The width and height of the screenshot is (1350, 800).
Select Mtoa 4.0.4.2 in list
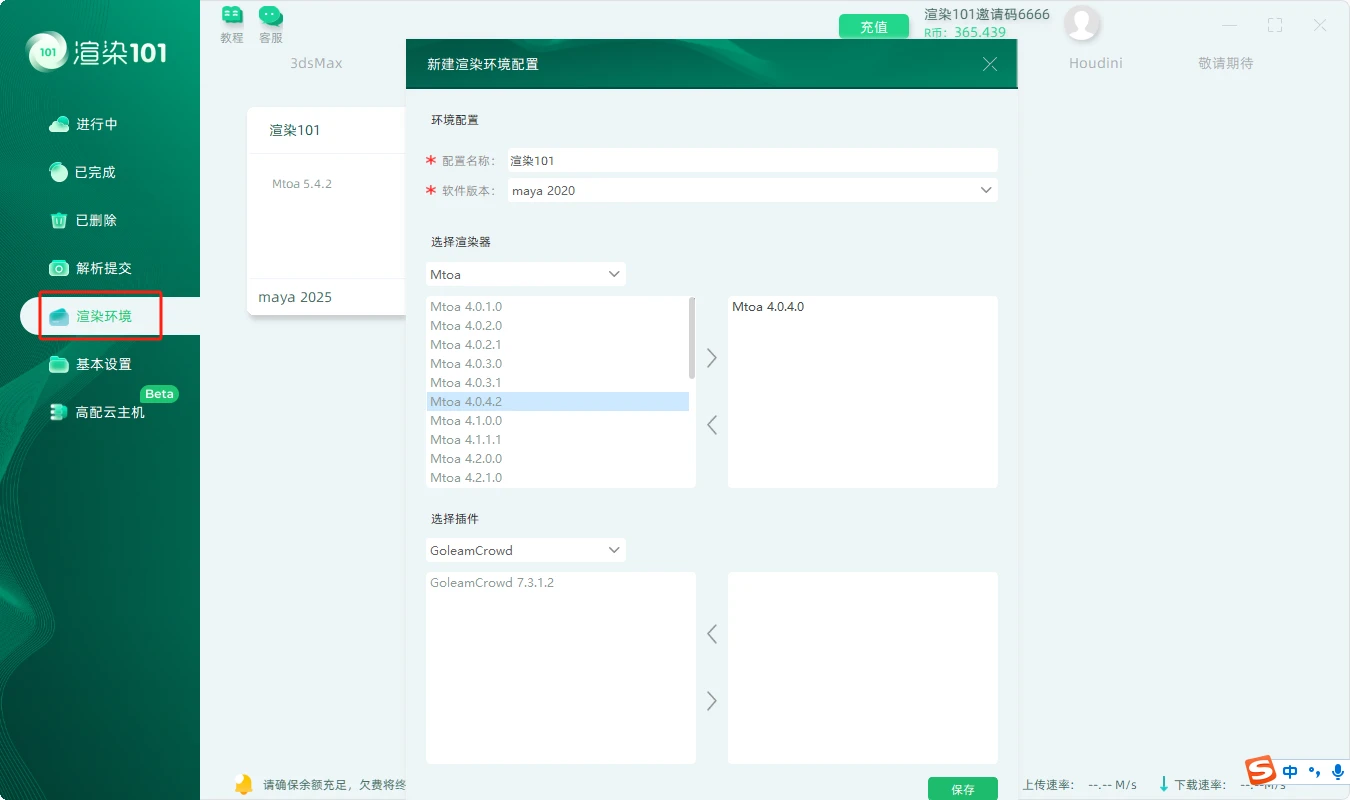coord(558,402)
